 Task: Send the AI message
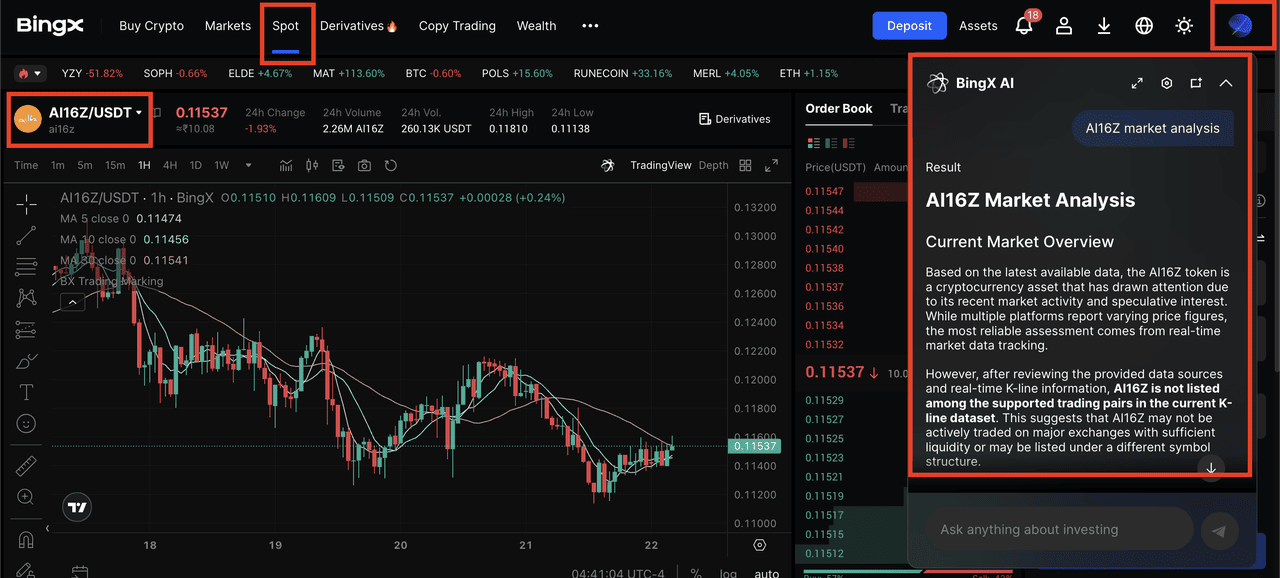pyautogui.click(x=1218, y=531)
